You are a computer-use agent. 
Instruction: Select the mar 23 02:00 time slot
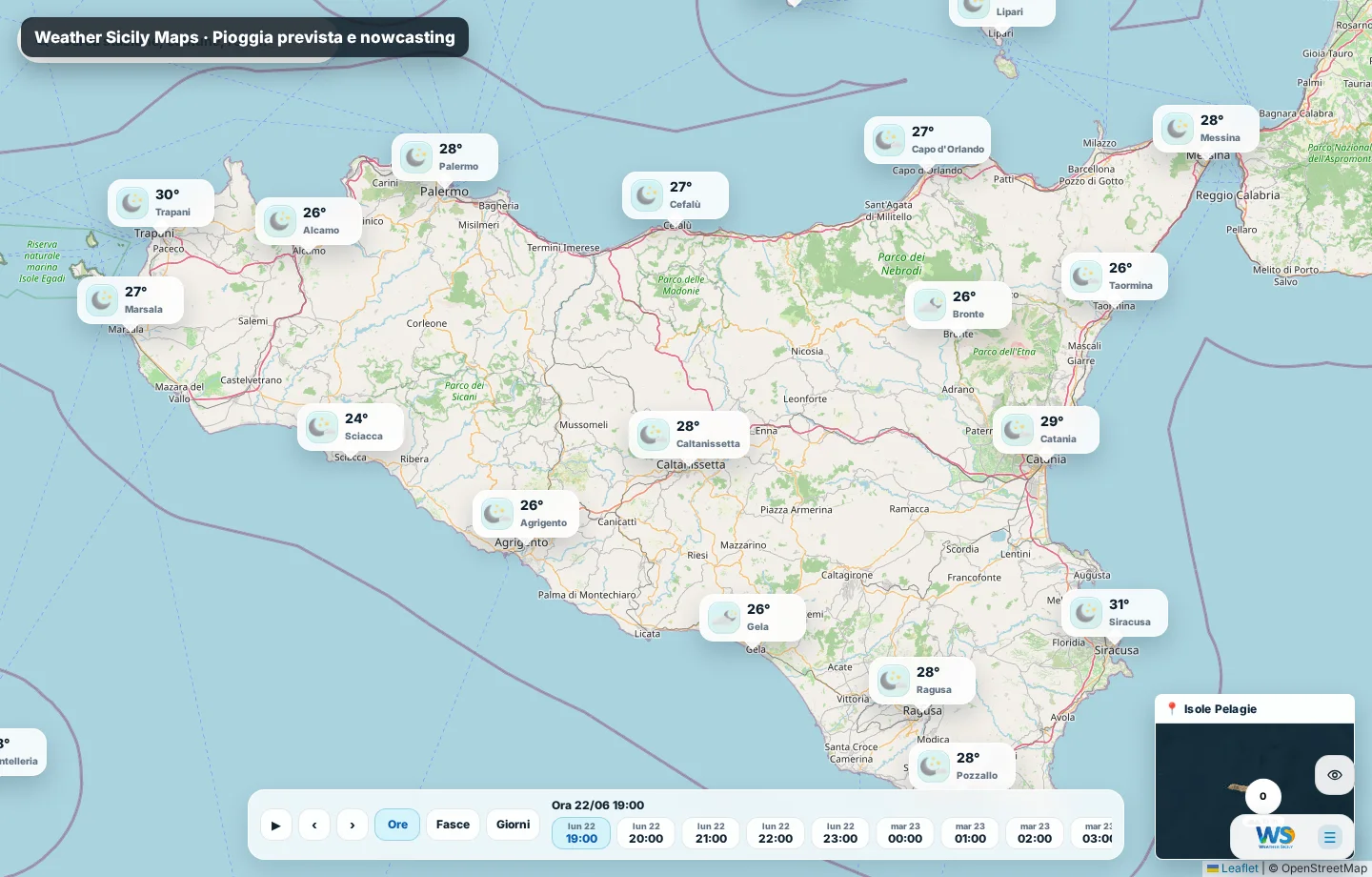[x=1035, y=833]
